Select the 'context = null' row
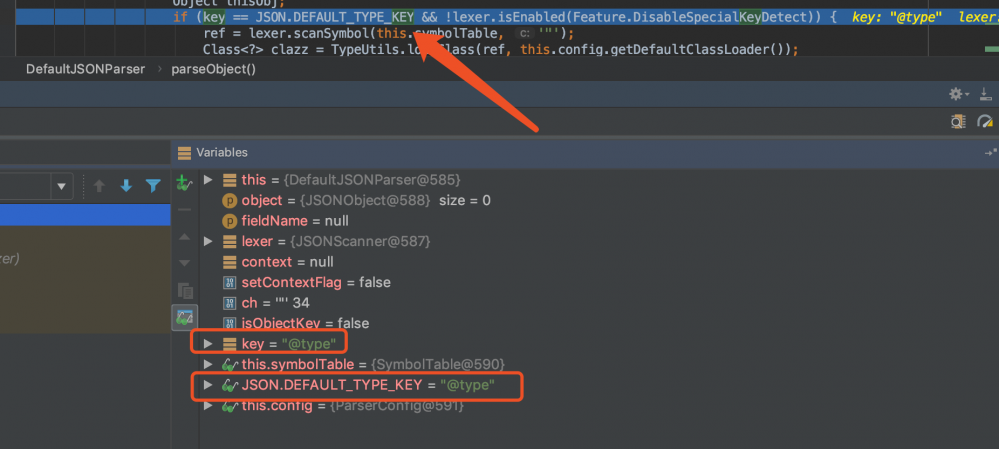 pyautogui.click(x=599, y=262)
